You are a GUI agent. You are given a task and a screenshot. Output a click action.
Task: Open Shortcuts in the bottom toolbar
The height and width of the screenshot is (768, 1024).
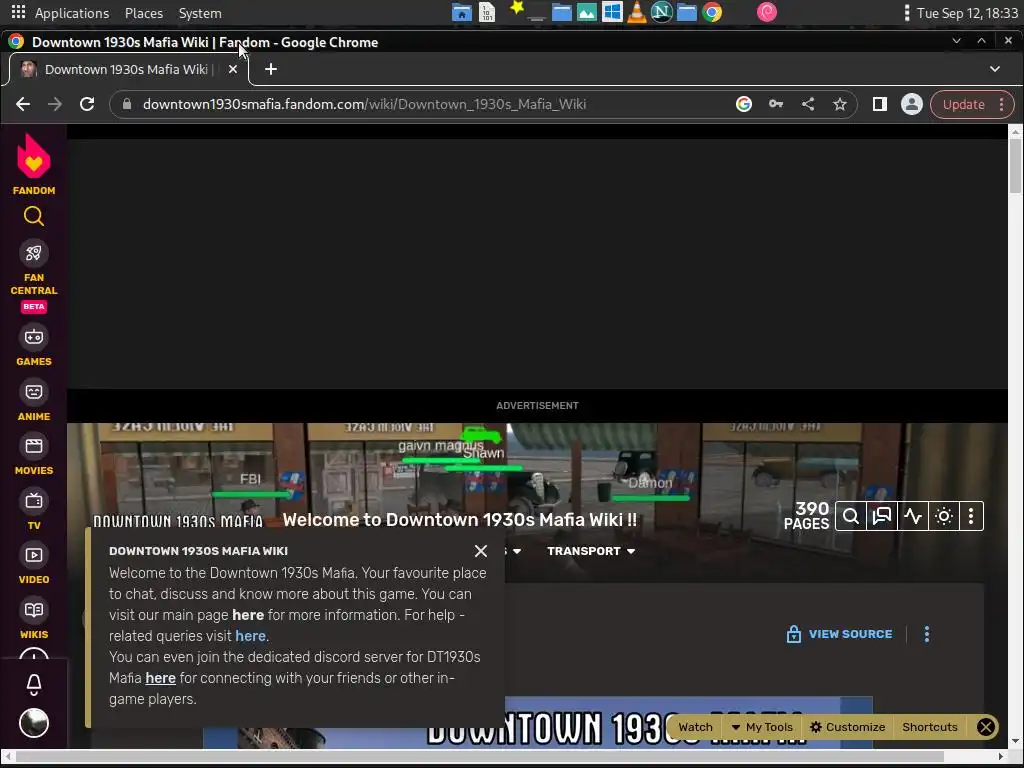tap(929, 727)
